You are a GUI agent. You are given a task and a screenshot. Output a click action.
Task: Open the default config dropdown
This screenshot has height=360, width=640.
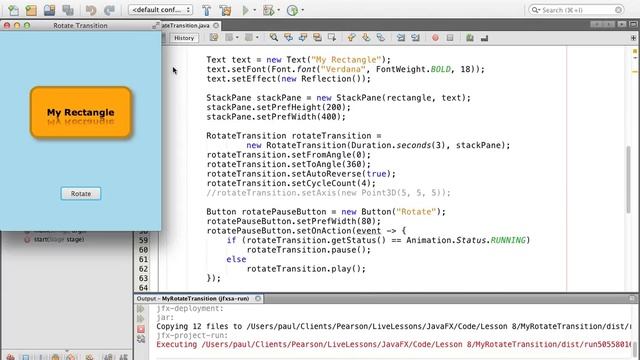(x=160, y=9)
